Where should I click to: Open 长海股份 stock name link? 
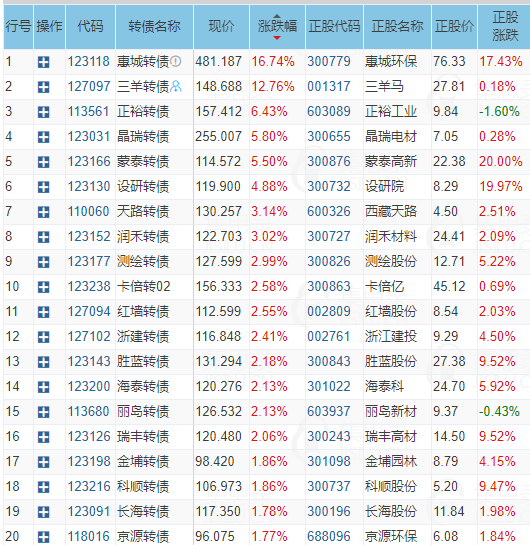pyautogui.click(x=391, y=512)
